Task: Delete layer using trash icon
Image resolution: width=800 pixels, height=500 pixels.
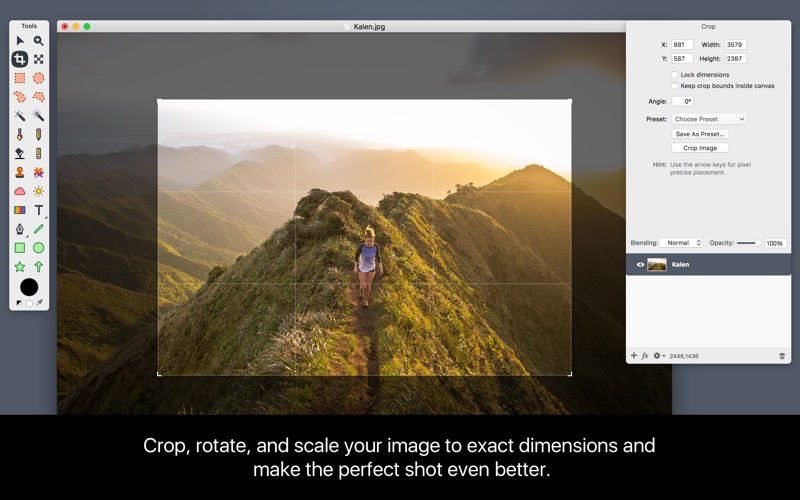Action: [782, 356]
